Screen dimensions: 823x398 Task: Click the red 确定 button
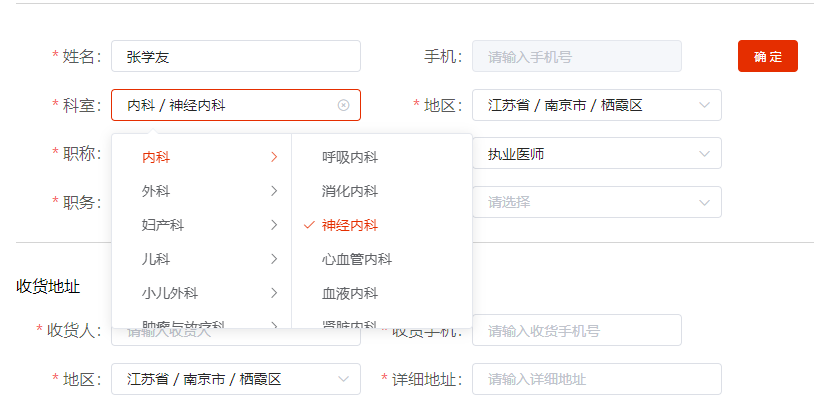point(767,56)
